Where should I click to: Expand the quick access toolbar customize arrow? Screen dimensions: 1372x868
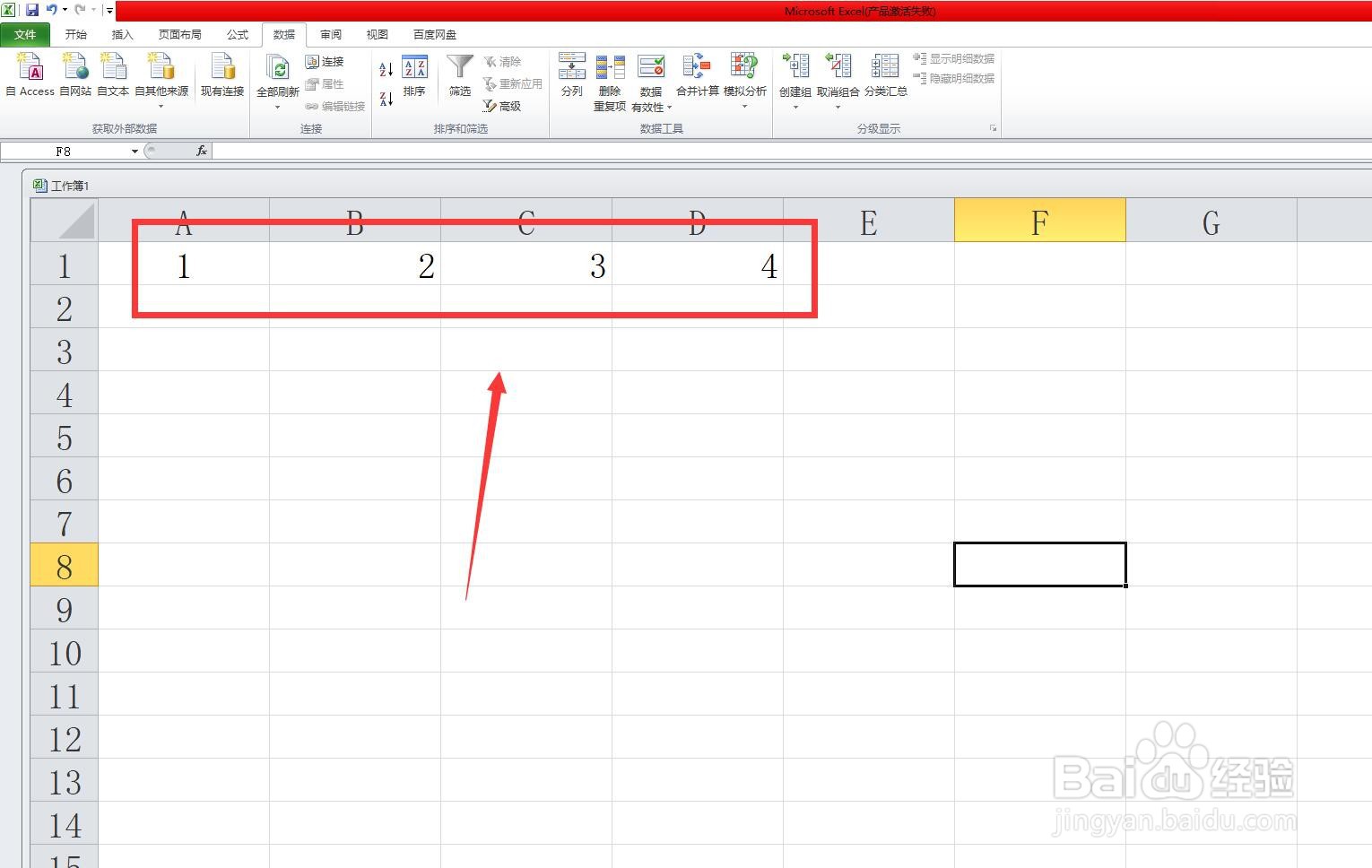tap(109, 11)
